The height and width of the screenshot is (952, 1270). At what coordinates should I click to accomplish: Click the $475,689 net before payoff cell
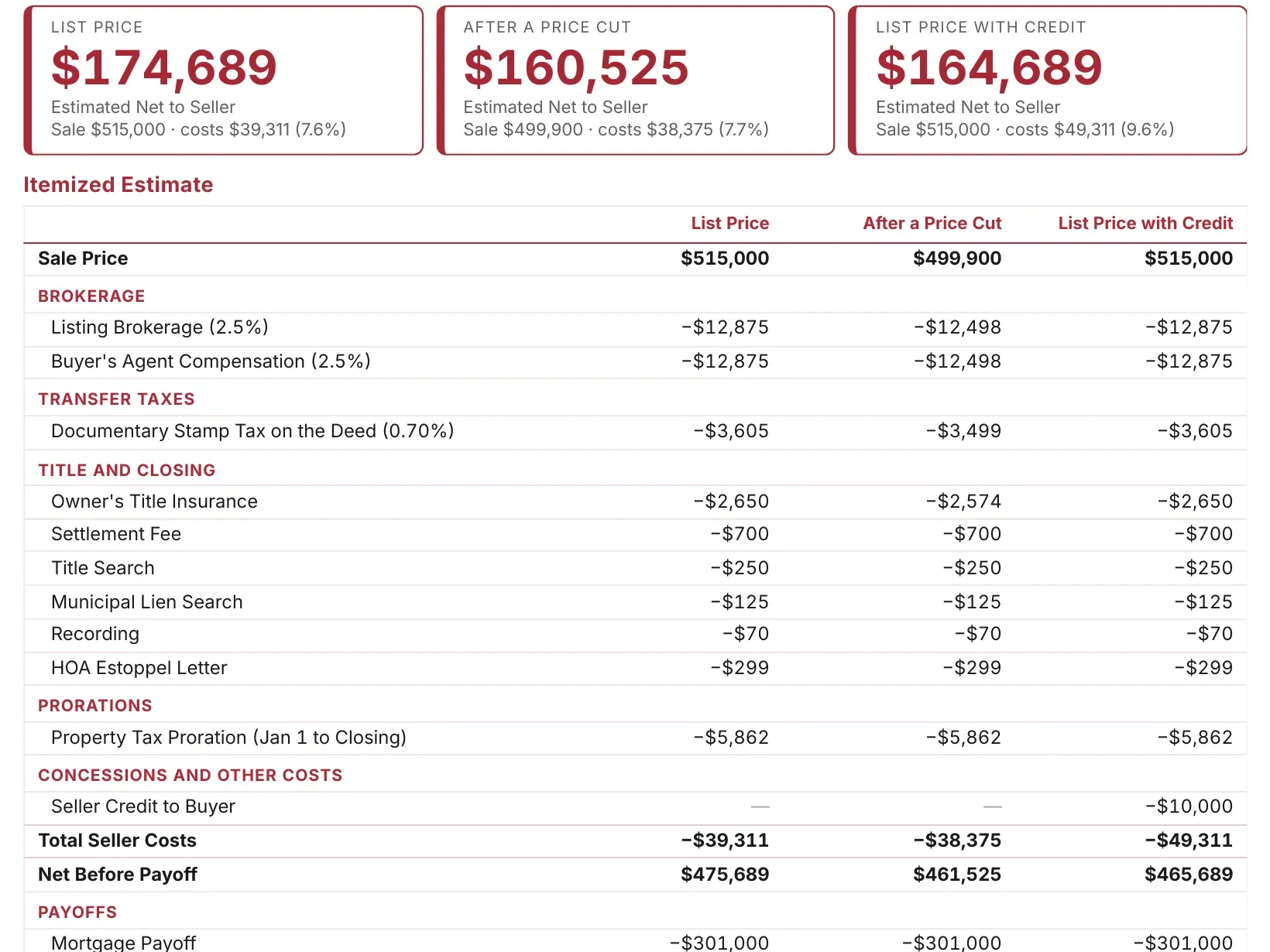(725, 875)
